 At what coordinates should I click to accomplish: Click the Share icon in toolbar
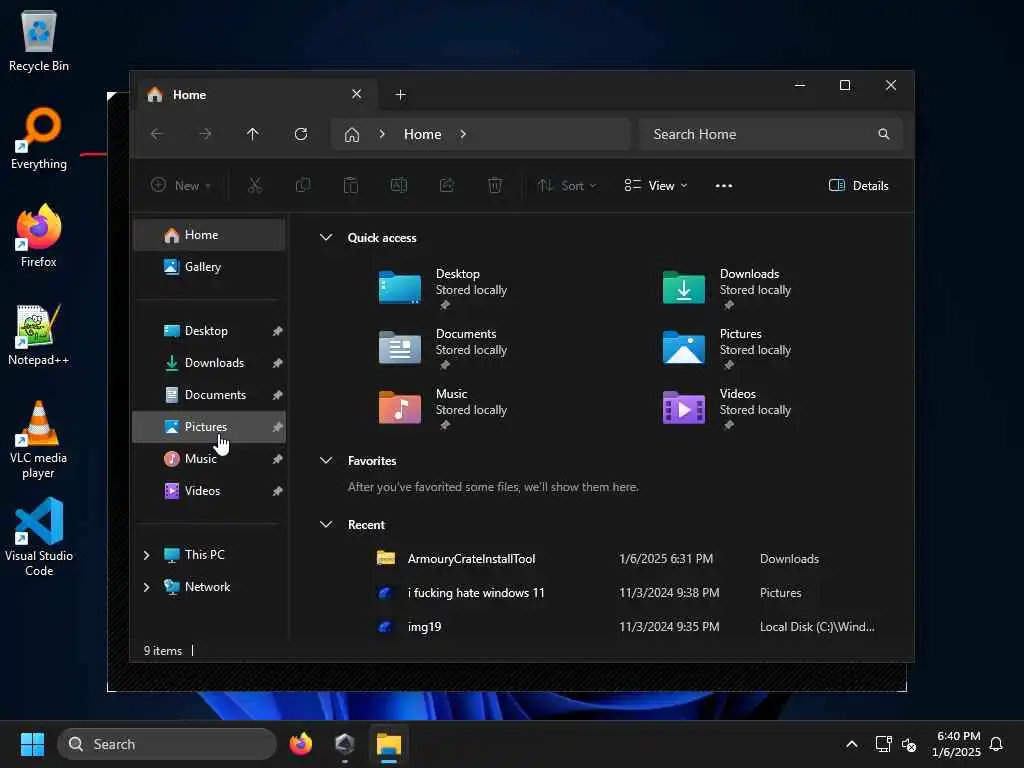pyautogui.click(x=447, y=185)
